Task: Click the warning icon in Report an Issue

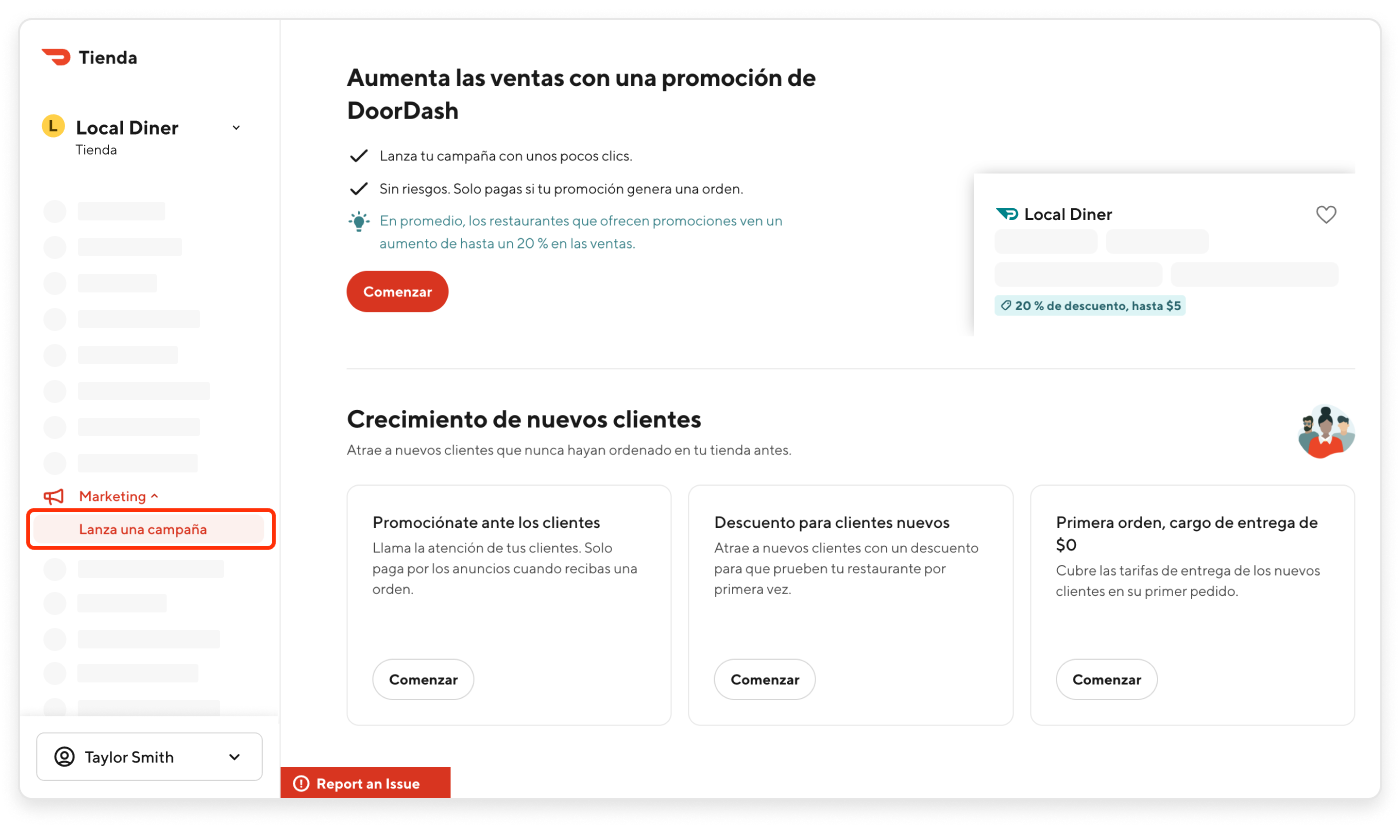Action: (301, 784)
